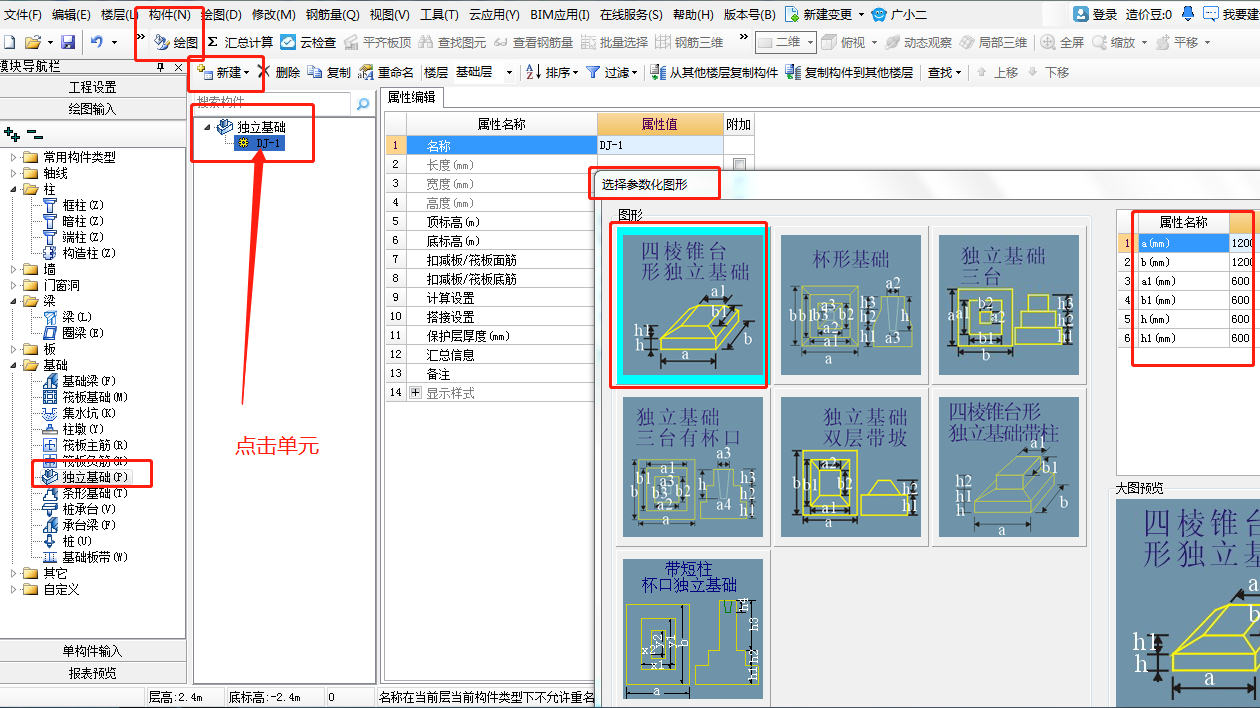
Task: Open 云检查 cloud check
Action: pos(308,43)
